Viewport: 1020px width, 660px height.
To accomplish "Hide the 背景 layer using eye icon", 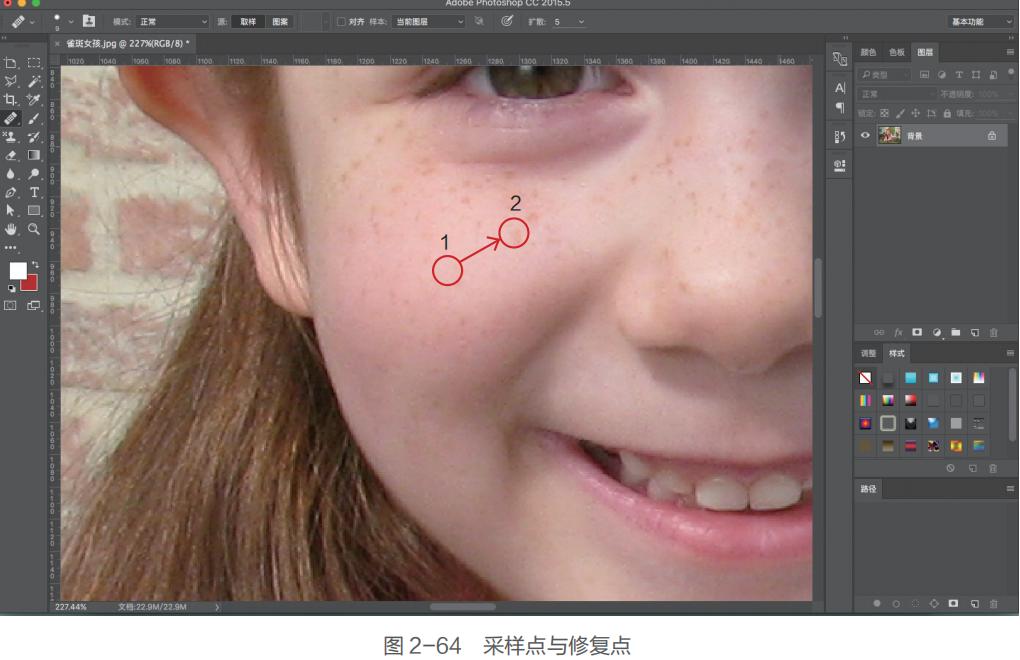I will [x=865, y=135].
